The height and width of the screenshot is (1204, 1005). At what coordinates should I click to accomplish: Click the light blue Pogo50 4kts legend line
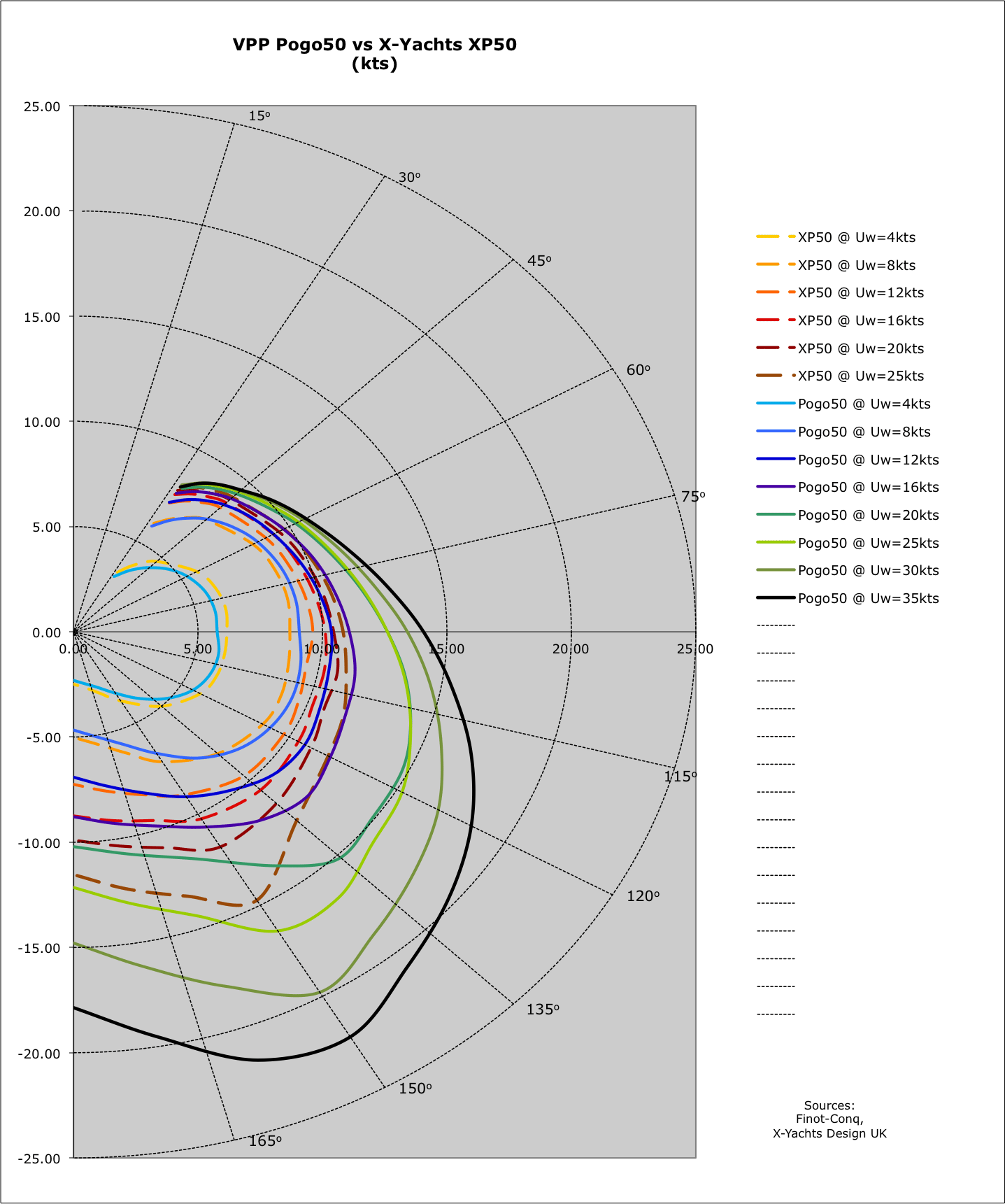pyautogui.click(x=776, y=403)
